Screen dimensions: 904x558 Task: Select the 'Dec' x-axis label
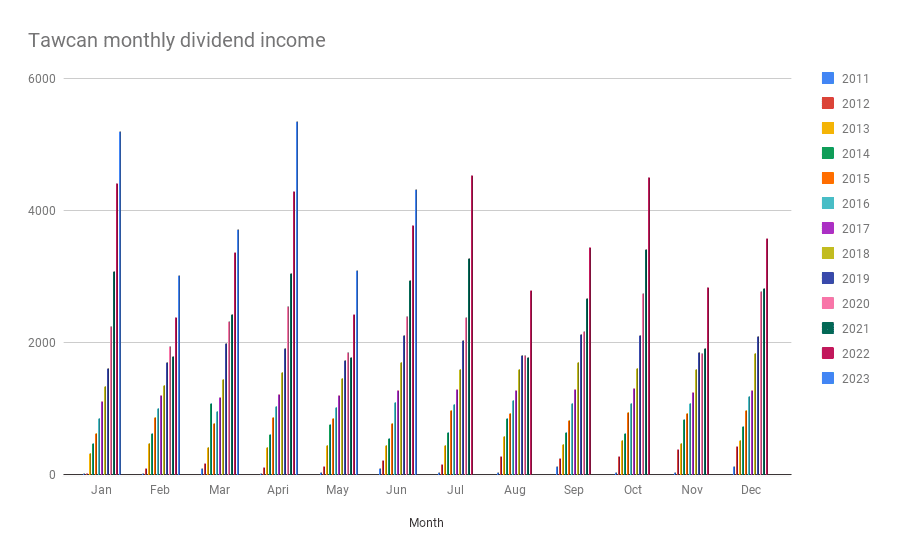(751, 490)
